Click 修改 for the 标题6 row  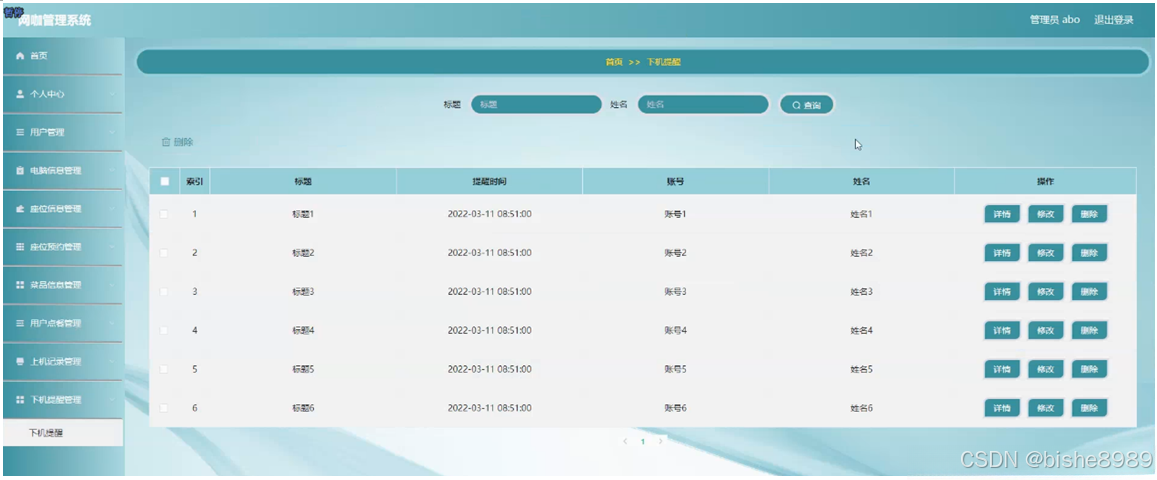click(1046, 408)
